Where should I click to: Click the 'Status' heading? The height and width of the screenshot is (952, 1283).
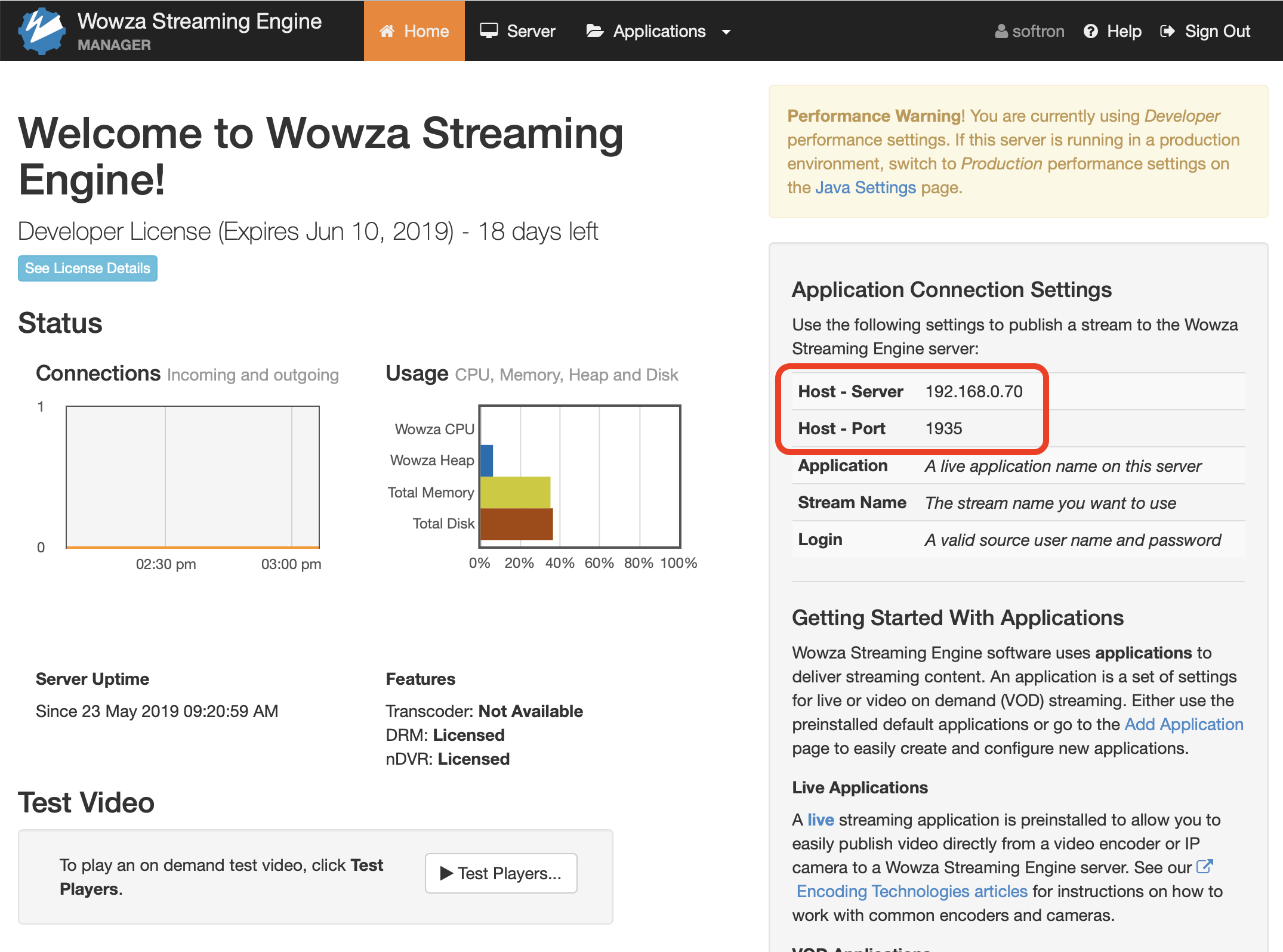60,323
